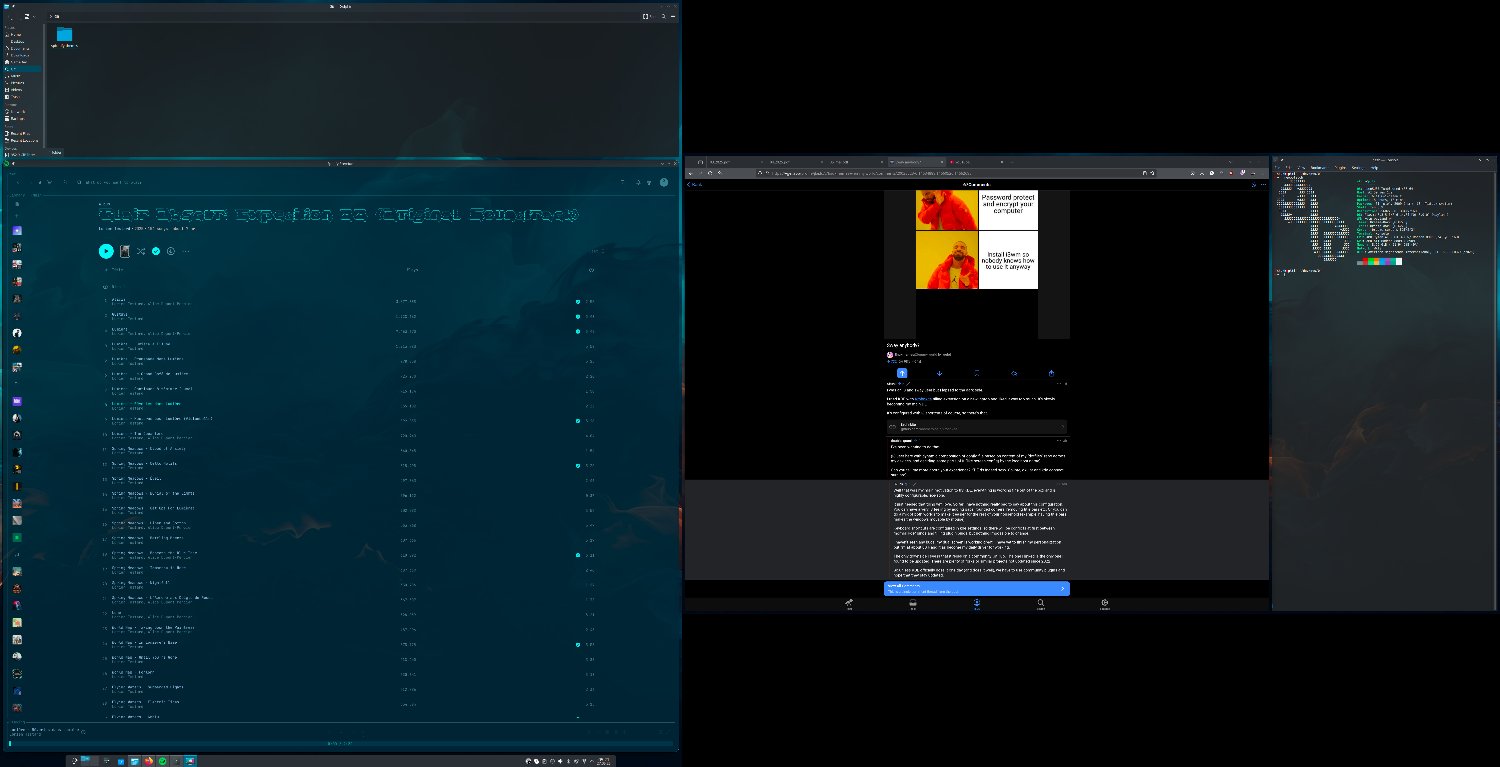Open the Help menu in the terminal window
1500x767 pixels.
[1375, 167]
